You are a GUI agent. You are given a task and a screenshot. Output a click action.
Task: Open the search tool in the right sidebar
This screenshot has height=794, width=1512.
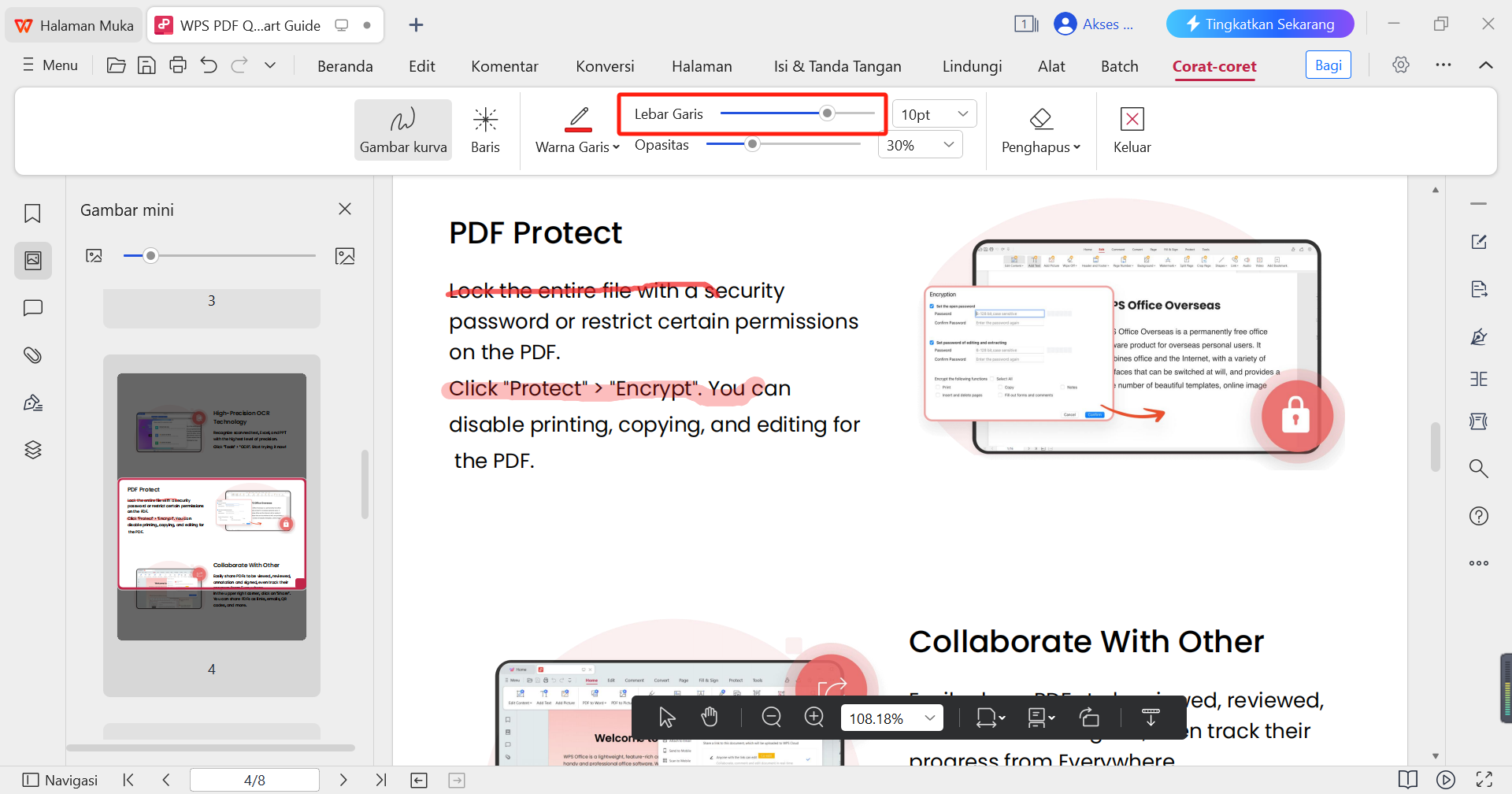pos(1479,468)
